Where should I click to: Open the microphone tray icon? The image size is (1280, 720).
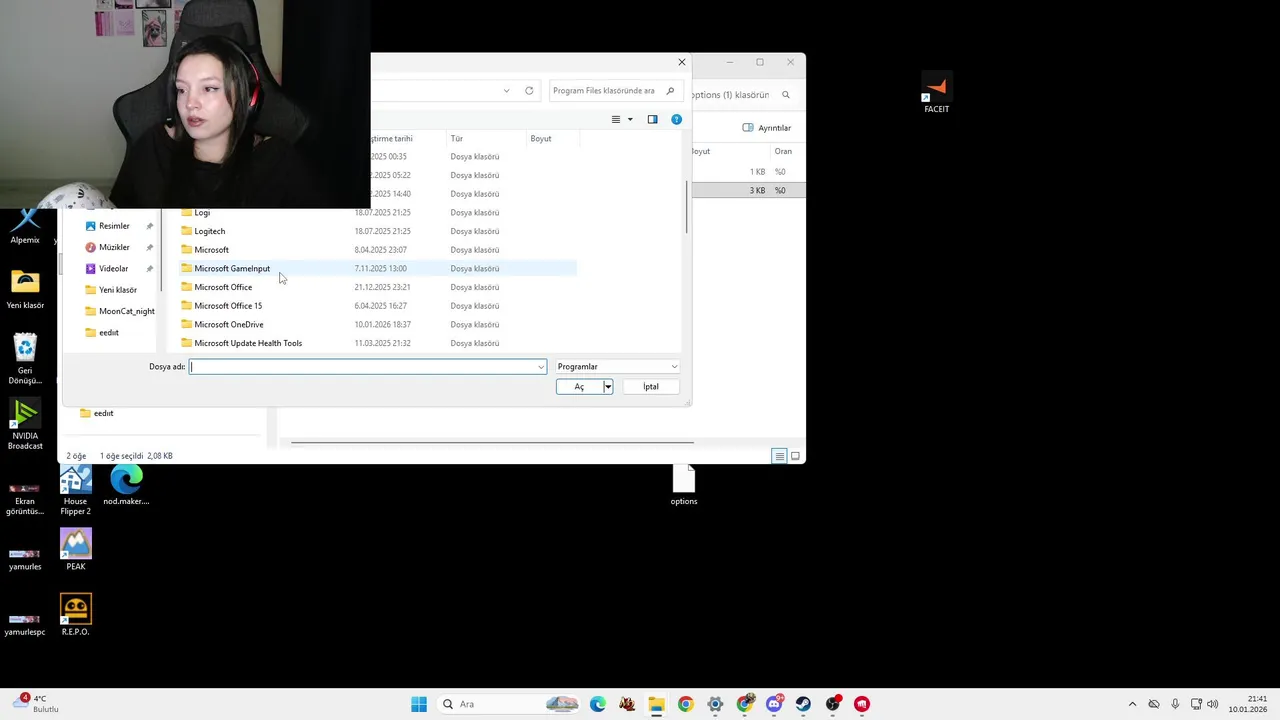pos(1175,704)
